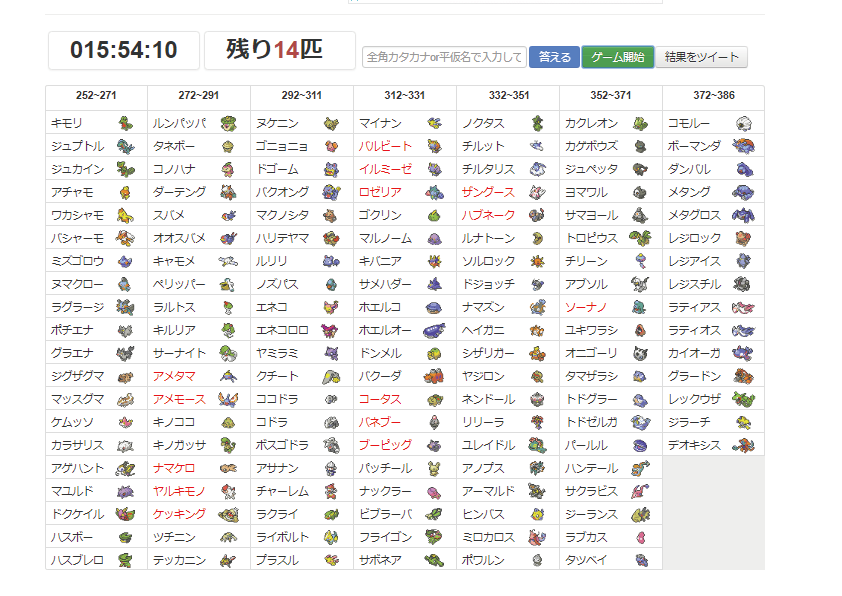Click the name ラティオス
842x596 pixels.
(x=694, y=330)
